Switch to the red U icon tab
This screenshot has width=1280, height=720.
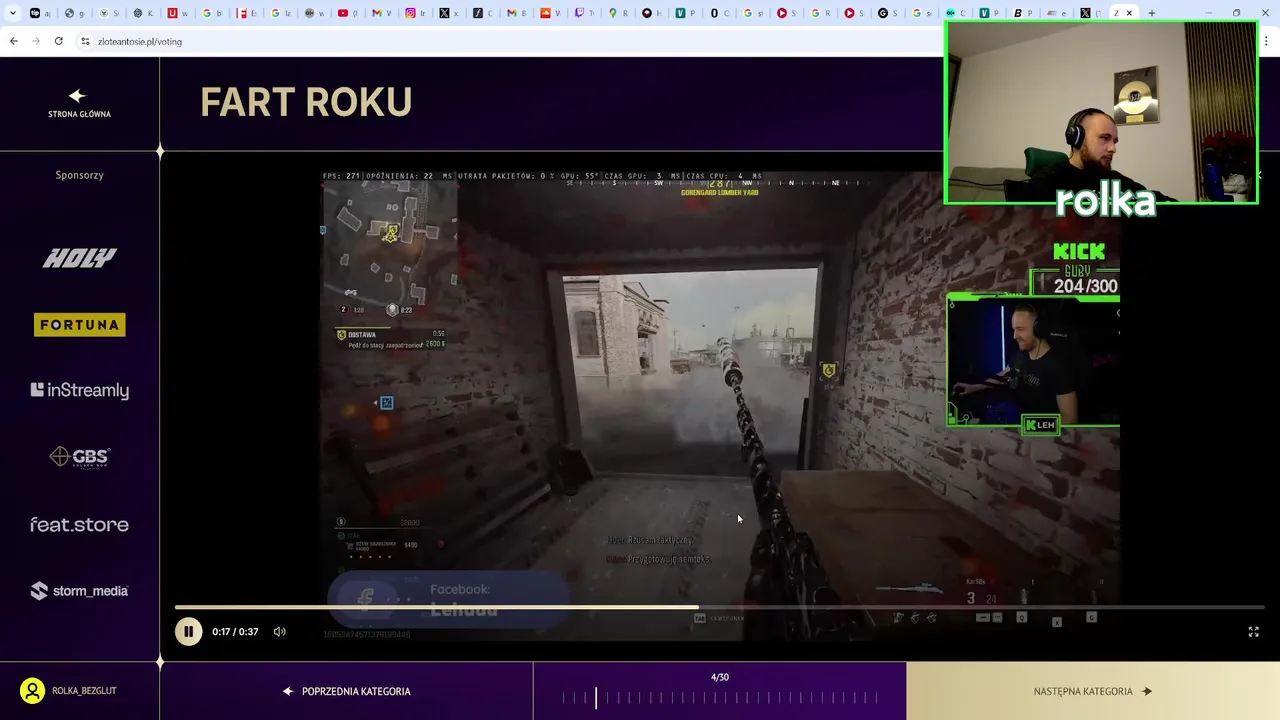click(x=177, y=13)
